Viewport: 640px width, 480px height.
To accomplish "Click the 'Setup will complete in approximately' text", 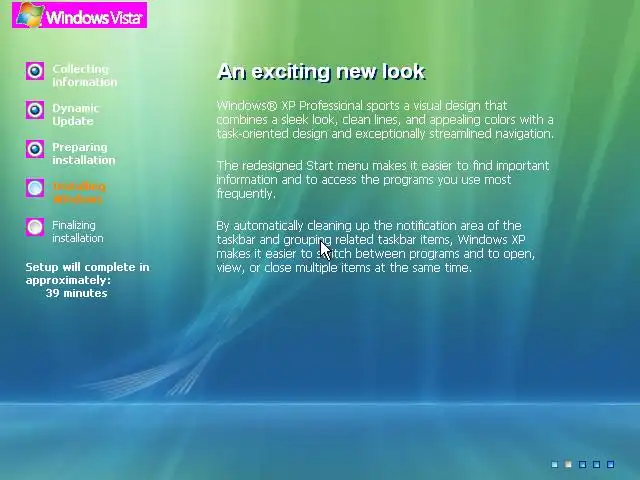I will [87, 273].
